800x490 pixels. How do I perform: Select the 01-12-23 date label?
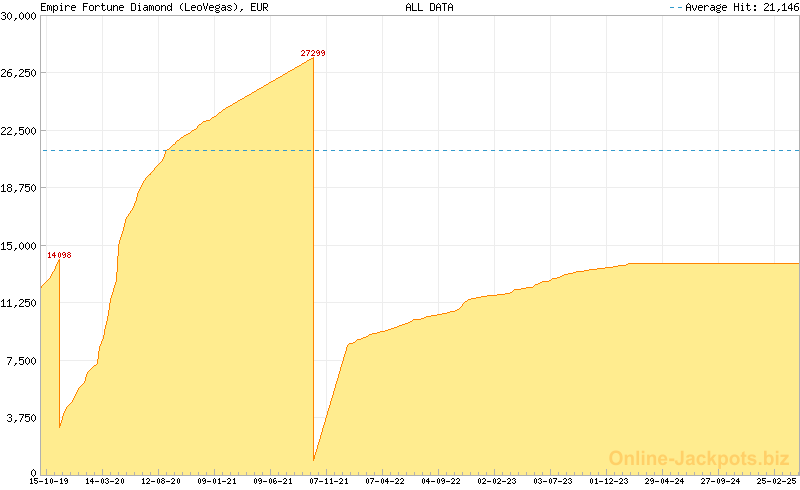point(609,481)
